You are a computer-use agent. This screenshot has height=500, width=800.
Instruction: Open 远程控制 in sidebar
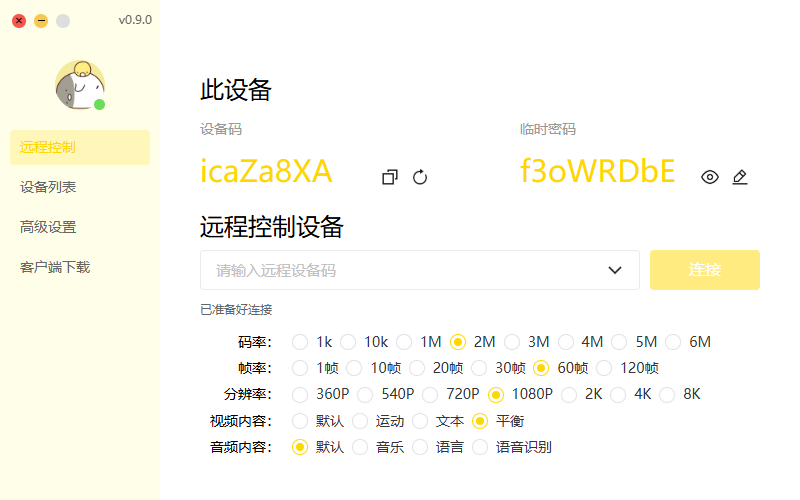click(x=80, y=147)
